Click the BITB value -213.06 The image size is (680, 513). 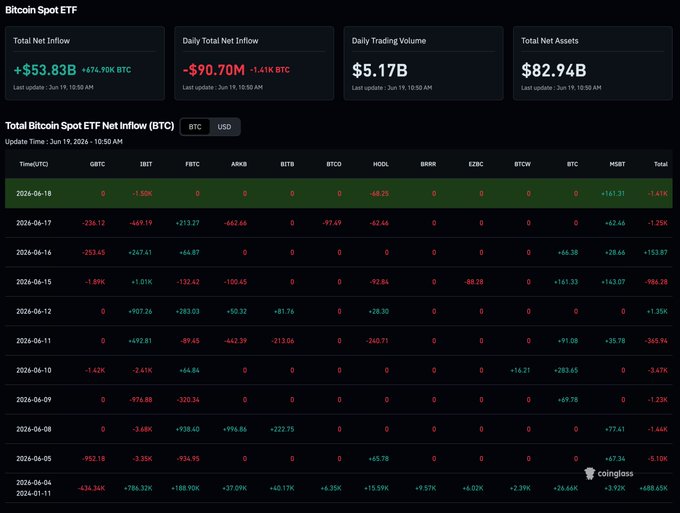(x=282, y=341)
